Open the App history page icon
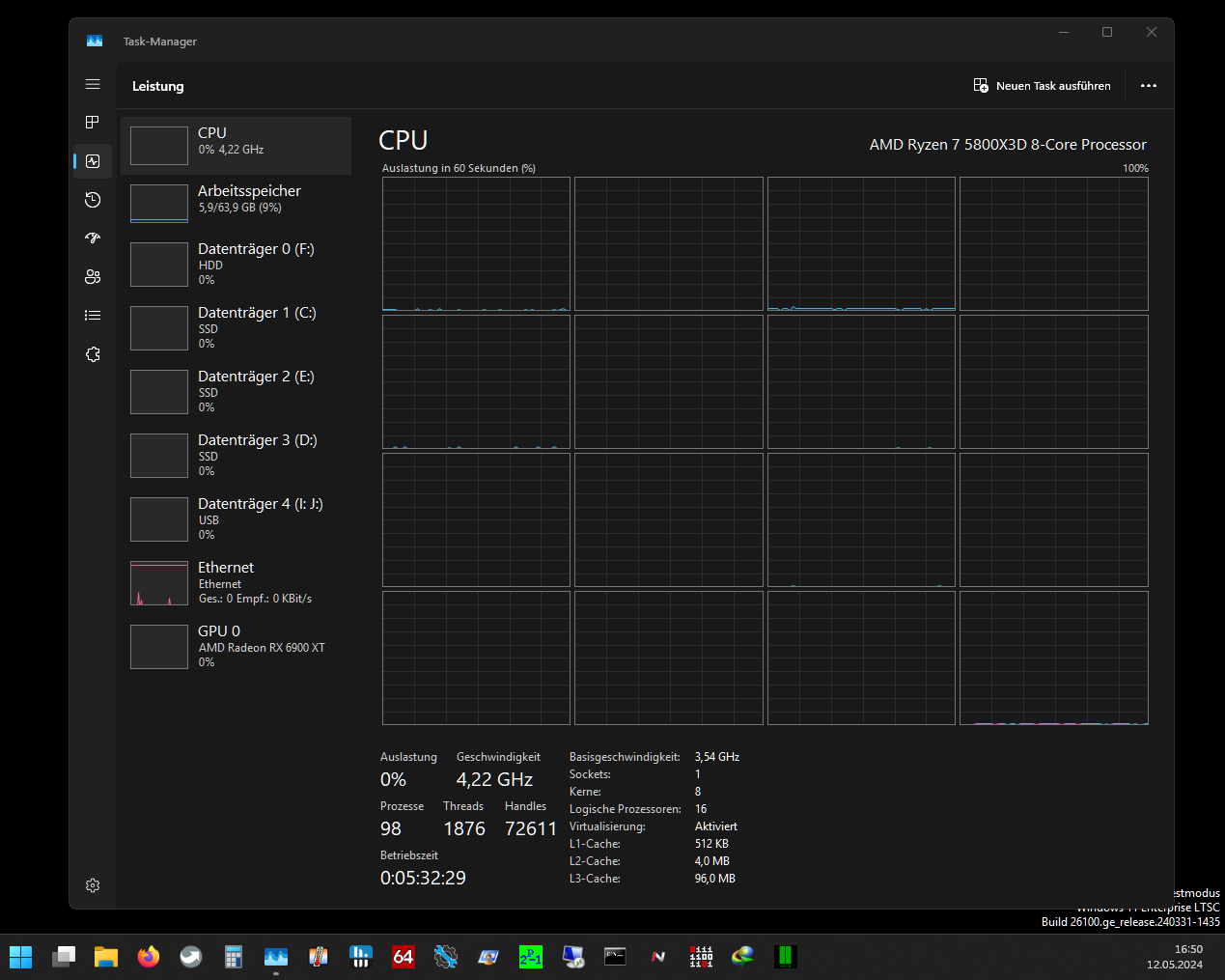The image size is (1225, 980). coord(93,200)
